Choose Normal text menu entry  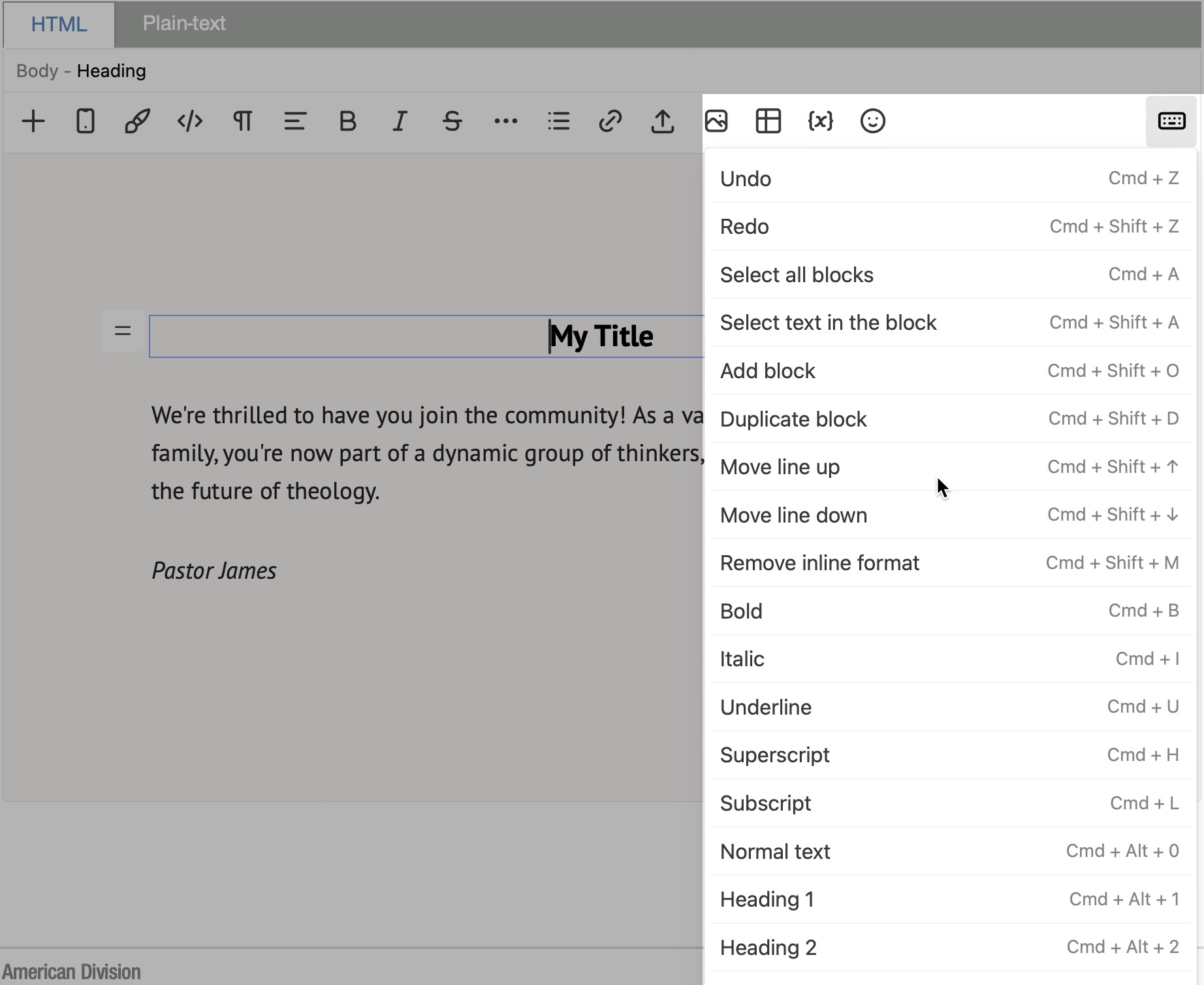[951, 851]
